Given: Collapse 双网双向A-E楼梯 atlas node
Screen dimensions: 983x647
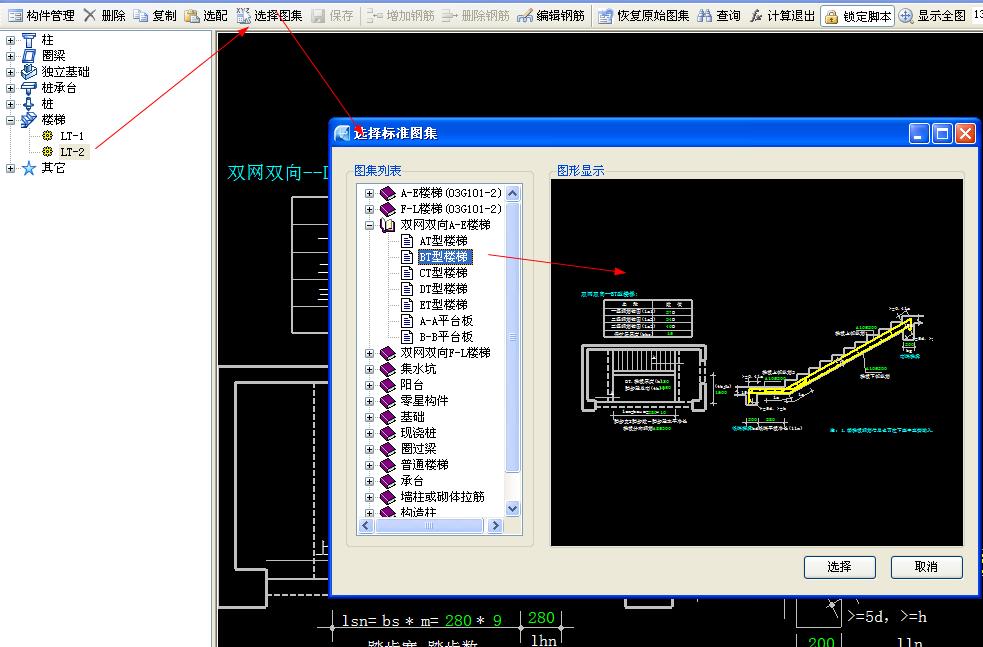Looking at the screenshot, I should click(x=369, y=225).
